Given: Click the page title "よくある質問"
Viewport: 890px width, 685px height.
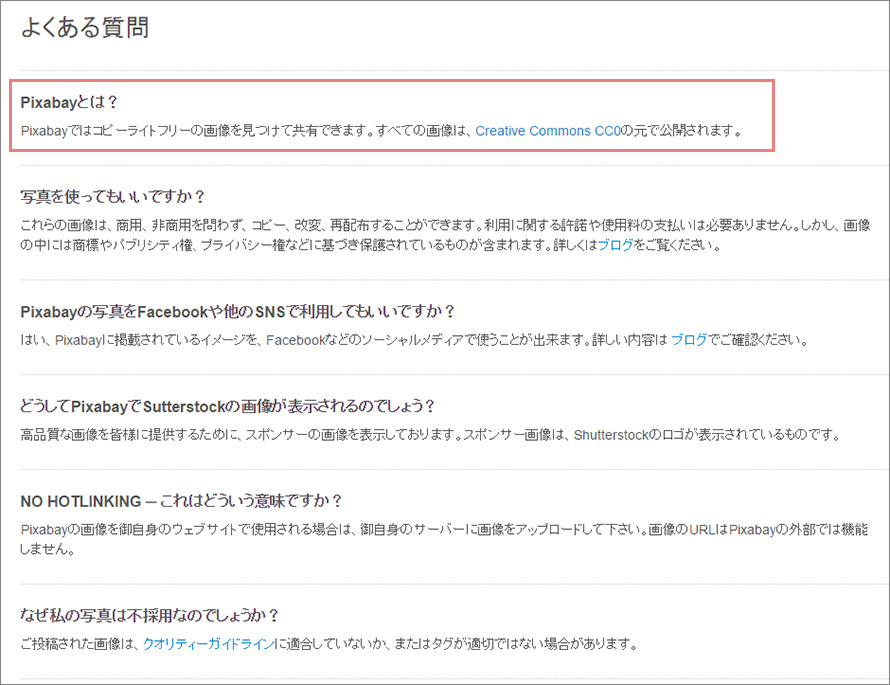Looking at the screenshot, I should click(85, 27).
